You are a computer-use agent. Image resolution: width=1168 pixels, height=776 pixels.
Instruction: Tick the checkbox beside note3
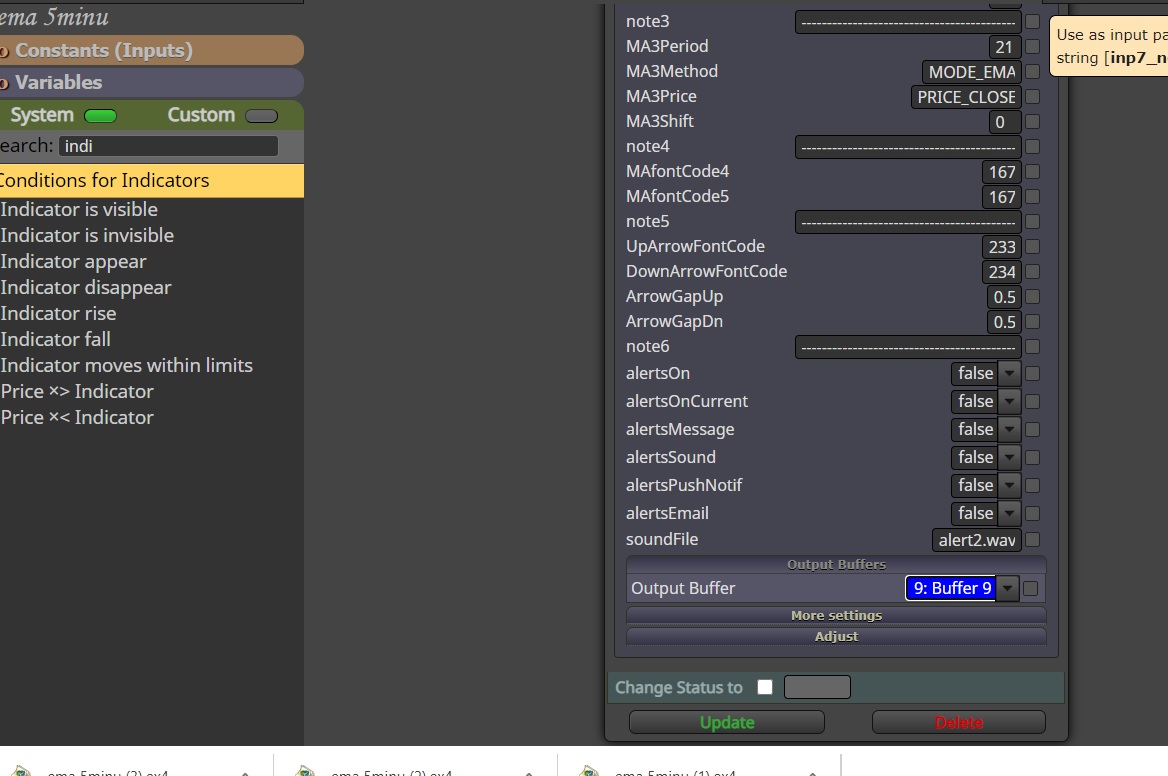click(x=1032, y=22)
